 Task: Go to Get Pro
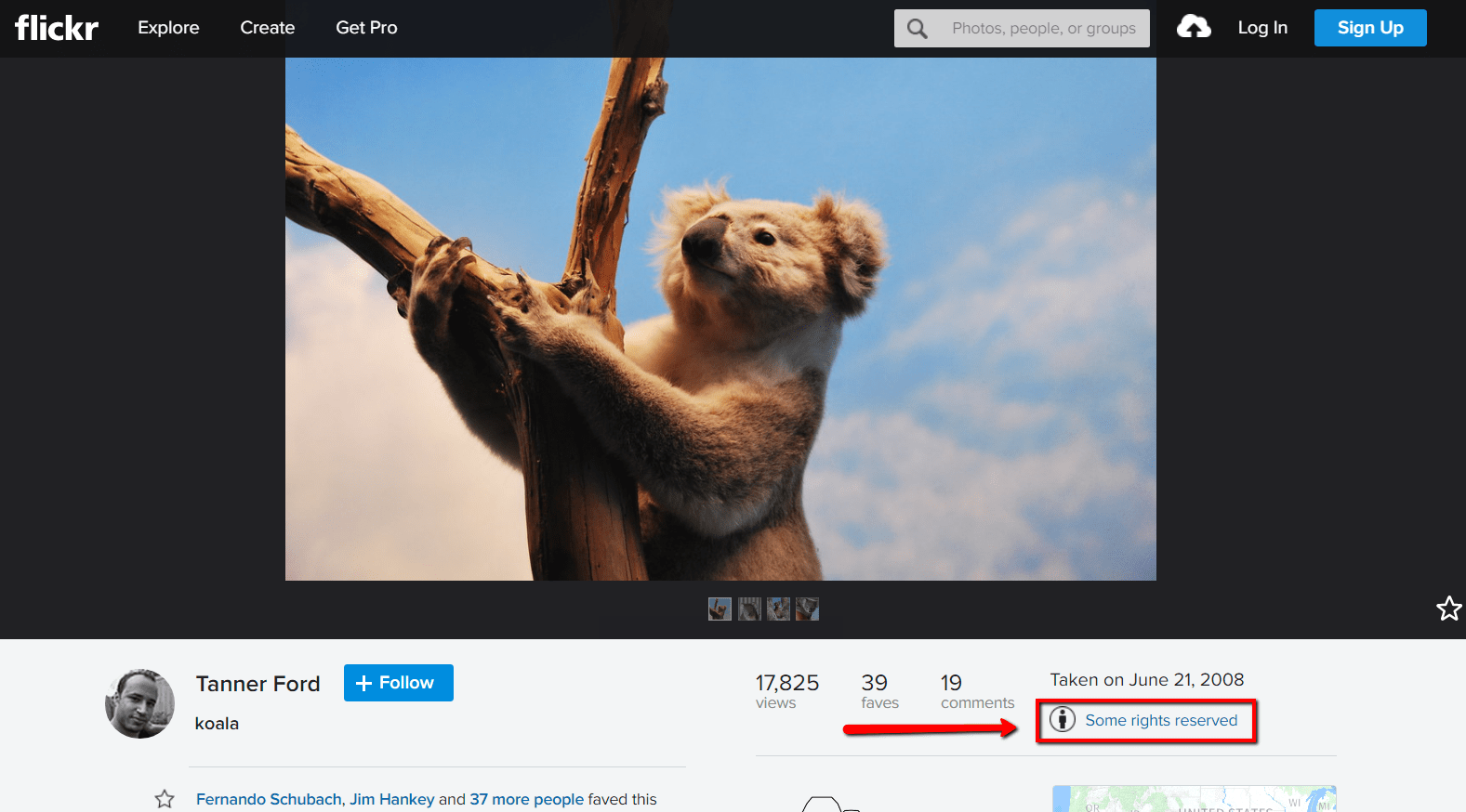click(x=366, y=28)
